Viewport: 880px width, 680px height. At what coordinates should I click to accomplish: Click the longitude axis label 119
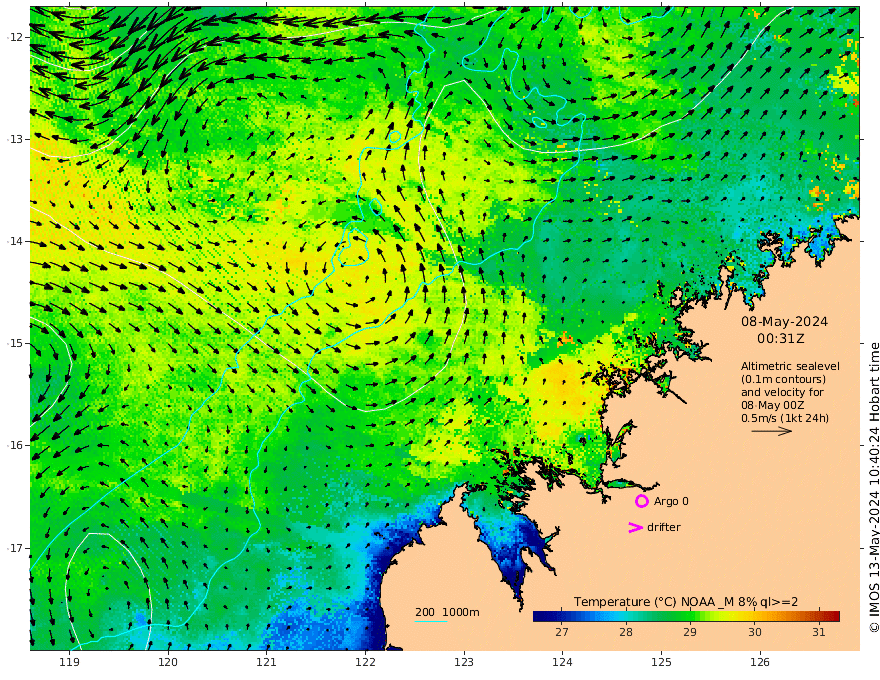tap(69, 663)
